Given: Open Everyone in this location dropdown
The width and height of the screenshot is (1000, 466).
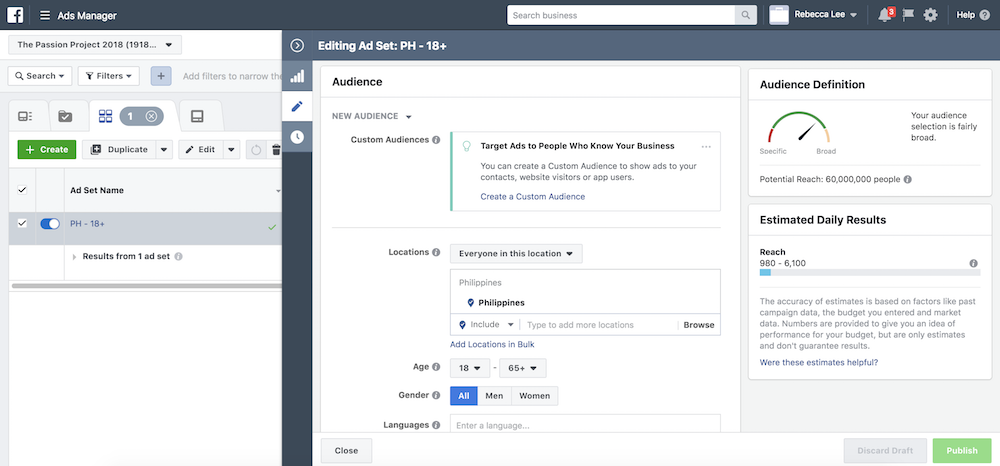Looking at the screenshot, I should tap(516, 254).
